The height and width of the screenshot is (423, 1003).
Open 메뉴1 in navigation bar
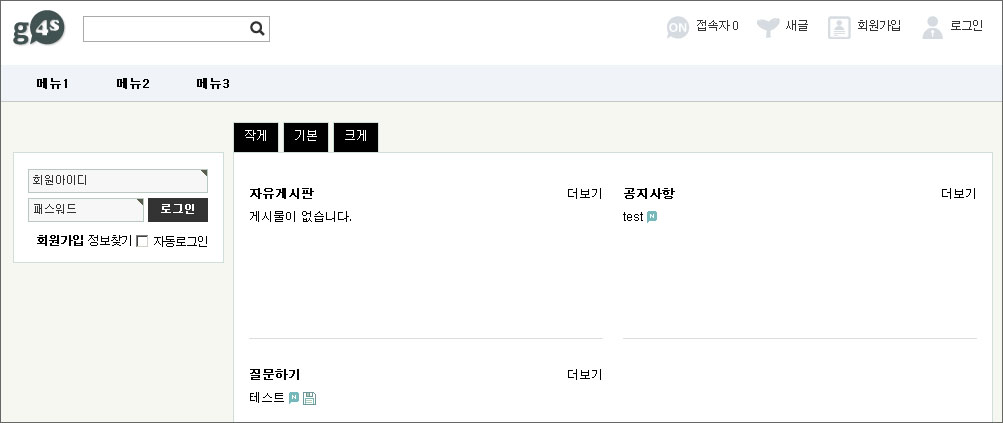point(52,83)
